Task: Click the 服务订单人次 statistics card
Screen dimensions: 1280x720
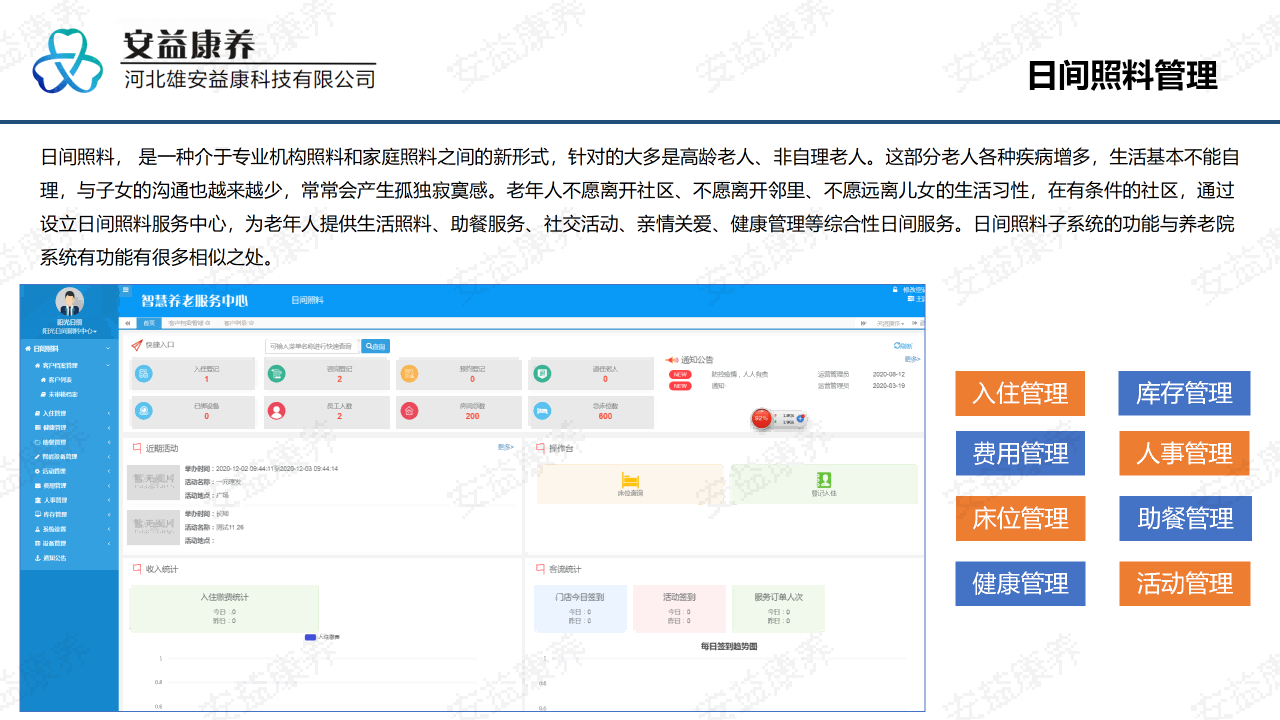Action: (778, 608)
